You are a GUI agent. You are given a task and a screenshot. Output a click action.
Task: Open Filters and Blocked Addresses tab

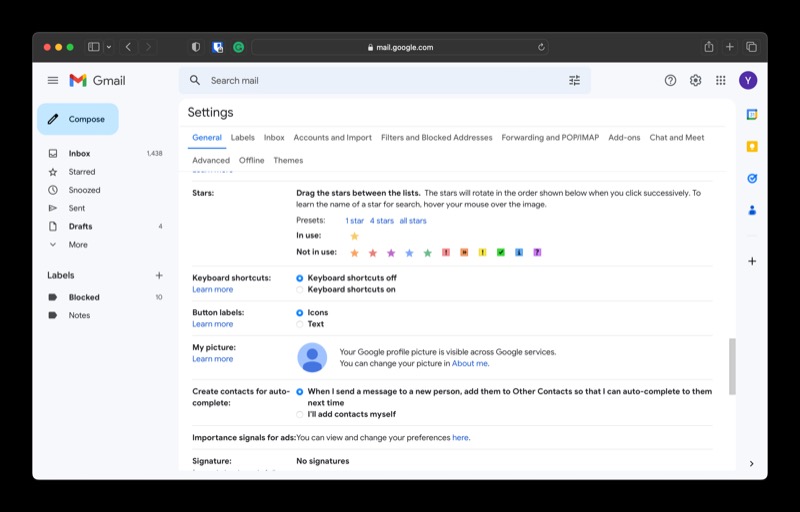[x=437, y=138]
